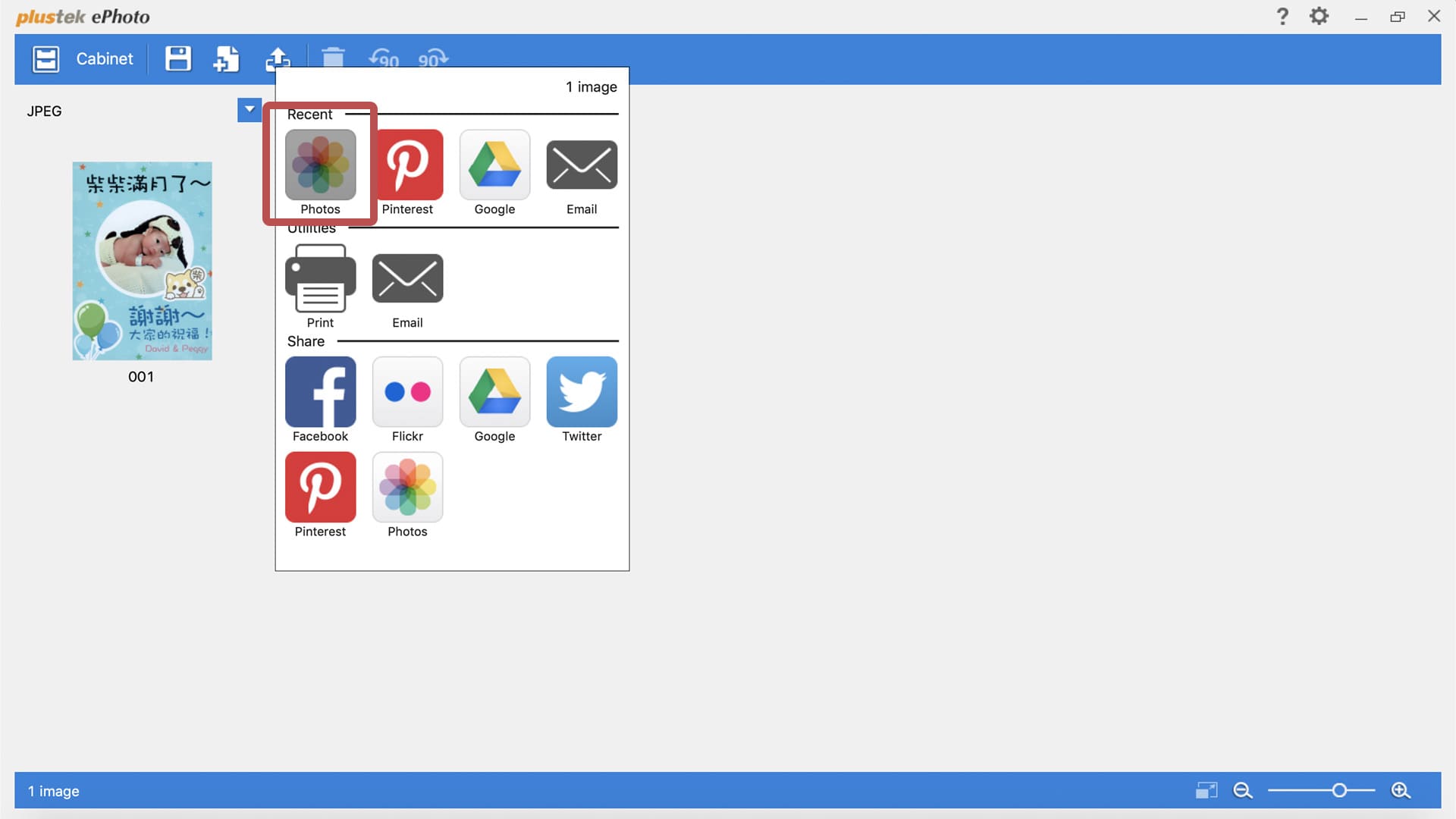Click the plustek ePhoto title logo
The image size is (1456, 819).
coord(83,17)
